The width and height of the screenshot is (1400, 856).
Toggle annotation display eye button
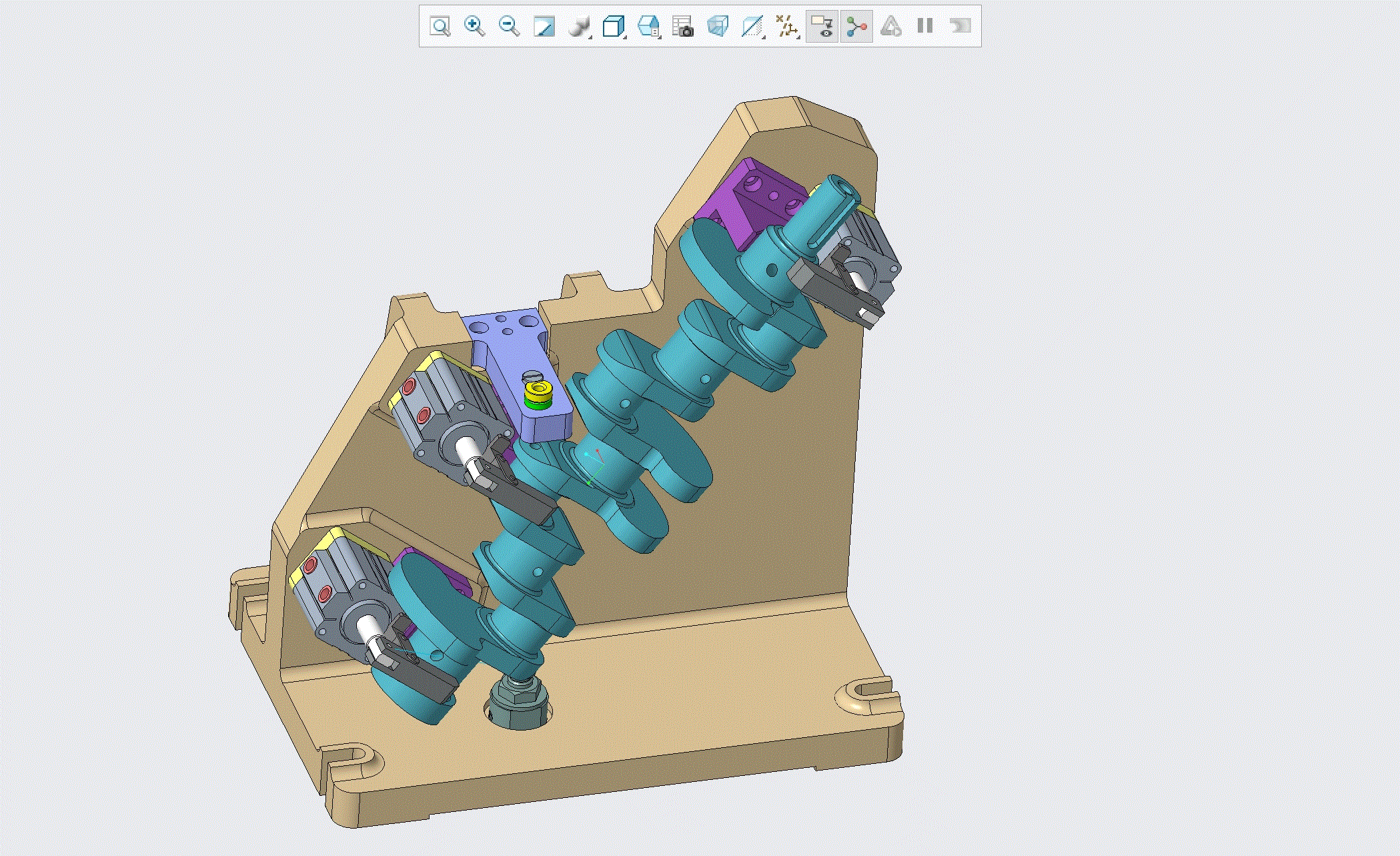pos(822,27)
